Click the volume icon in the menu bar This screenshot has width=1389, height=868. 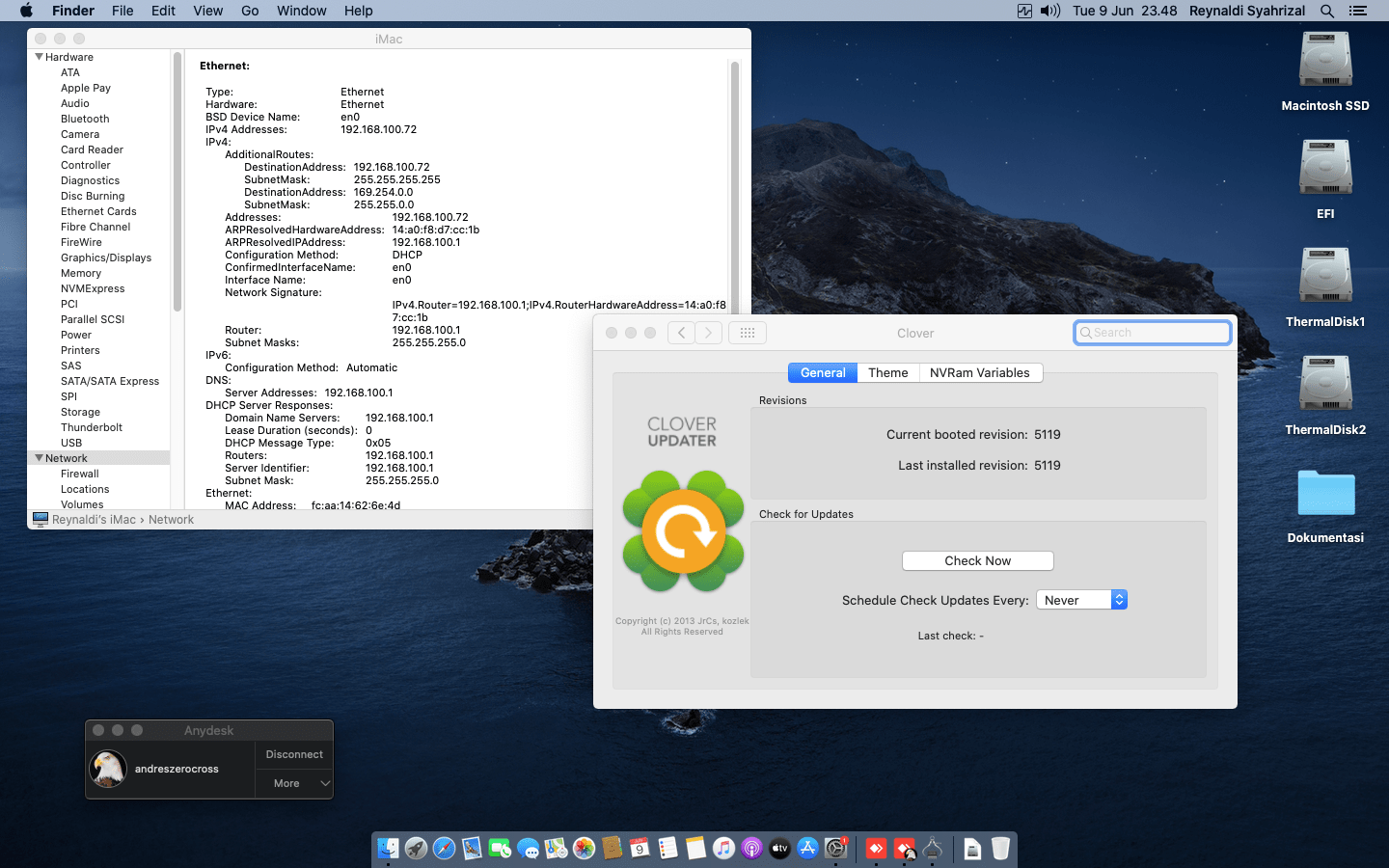tap(1050, 11)
